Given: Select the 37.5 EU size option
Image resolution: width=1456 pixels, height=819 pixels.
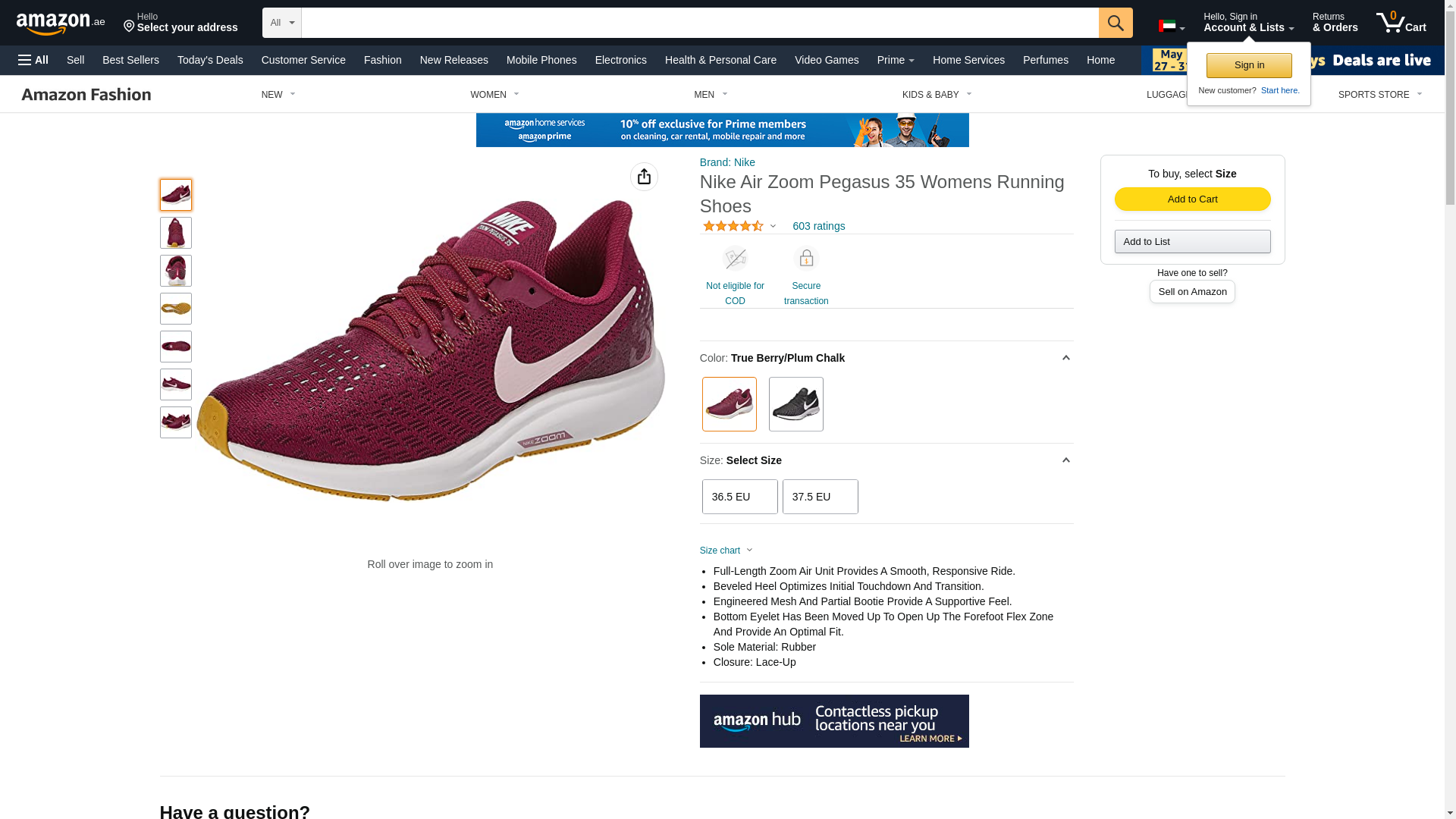Looking at the screenshot, I should [x=820, y=497].
